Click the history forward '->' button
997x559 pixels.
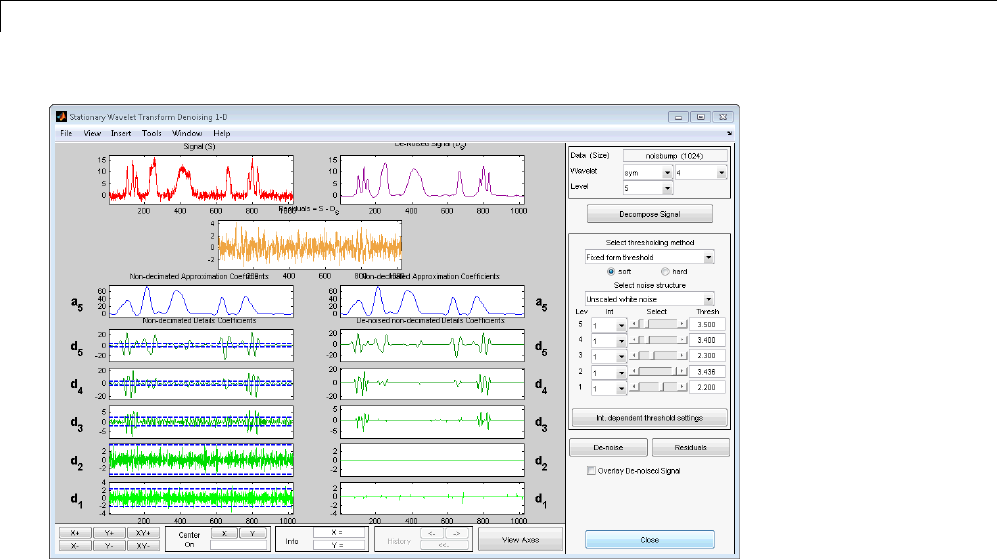[x=455, y=533]
